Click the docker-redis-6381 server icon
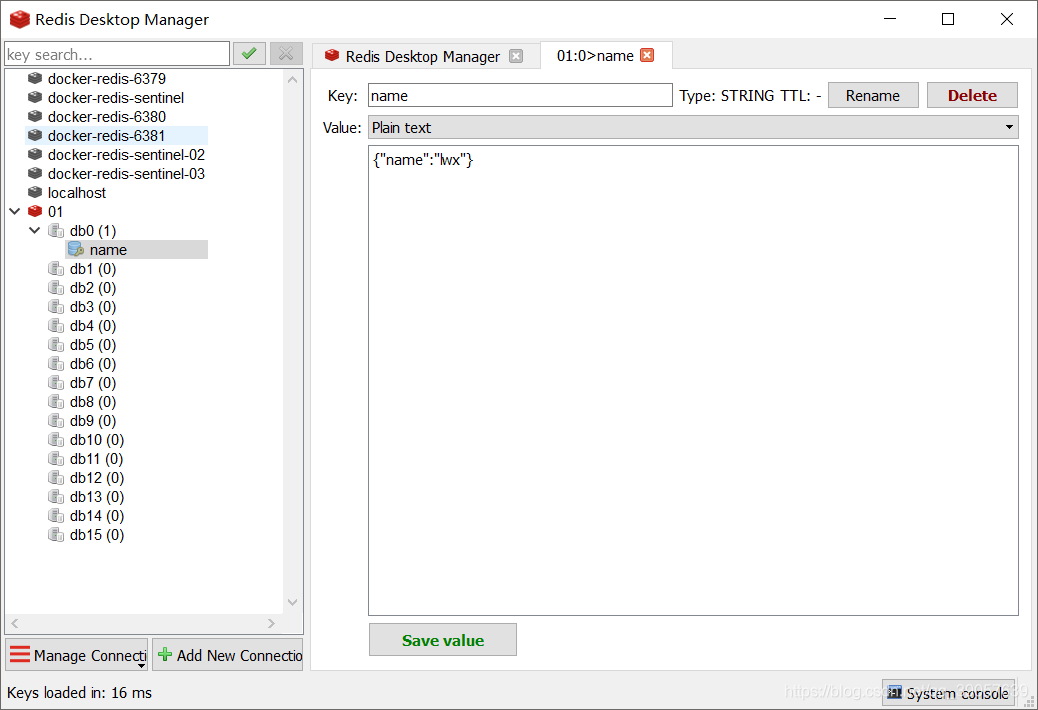1038x710 pixels. [35, 135]
